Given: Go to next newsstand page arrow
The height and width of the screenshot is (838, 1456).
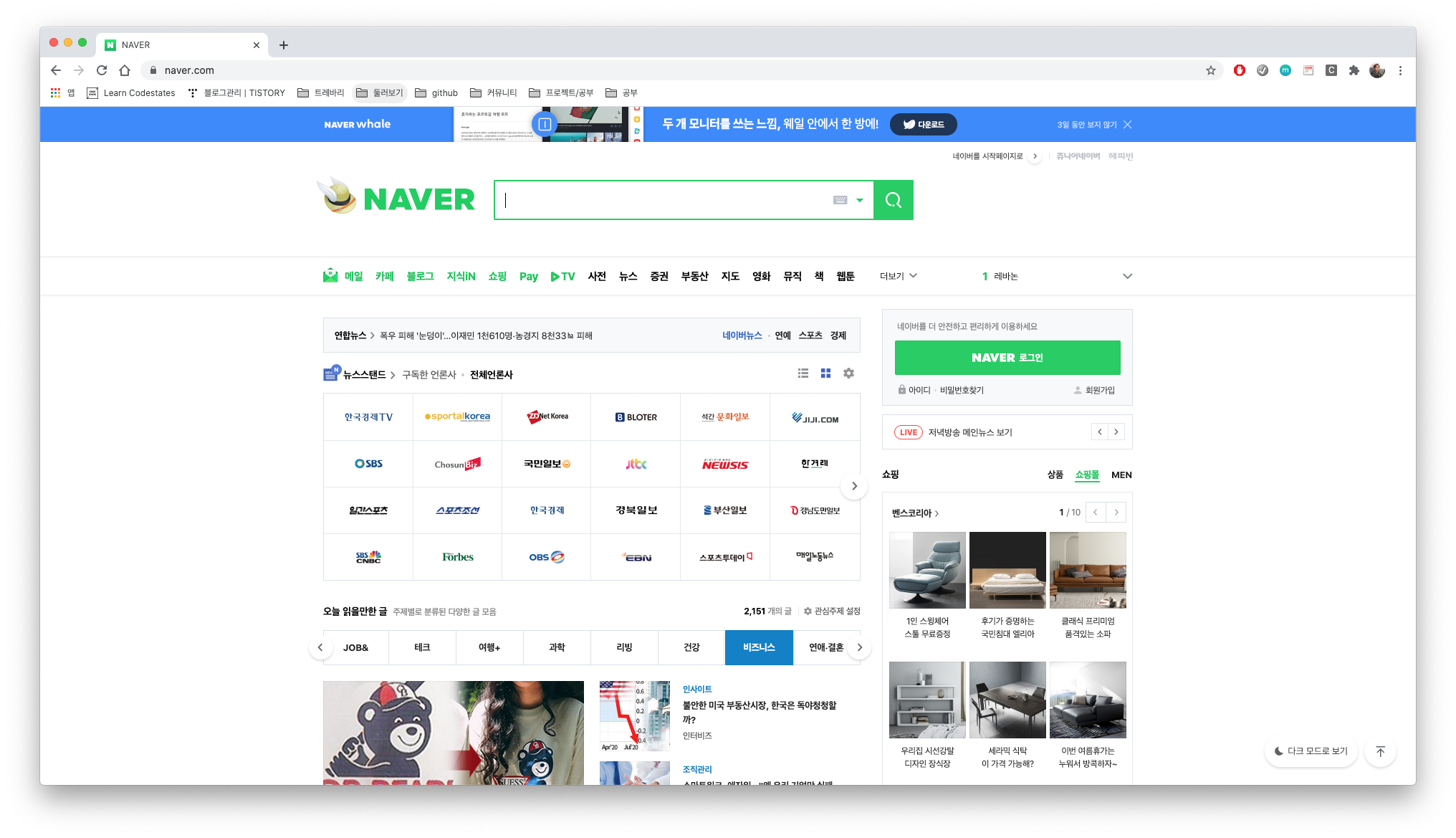Looking at the screenshot, I should point(854,486).
